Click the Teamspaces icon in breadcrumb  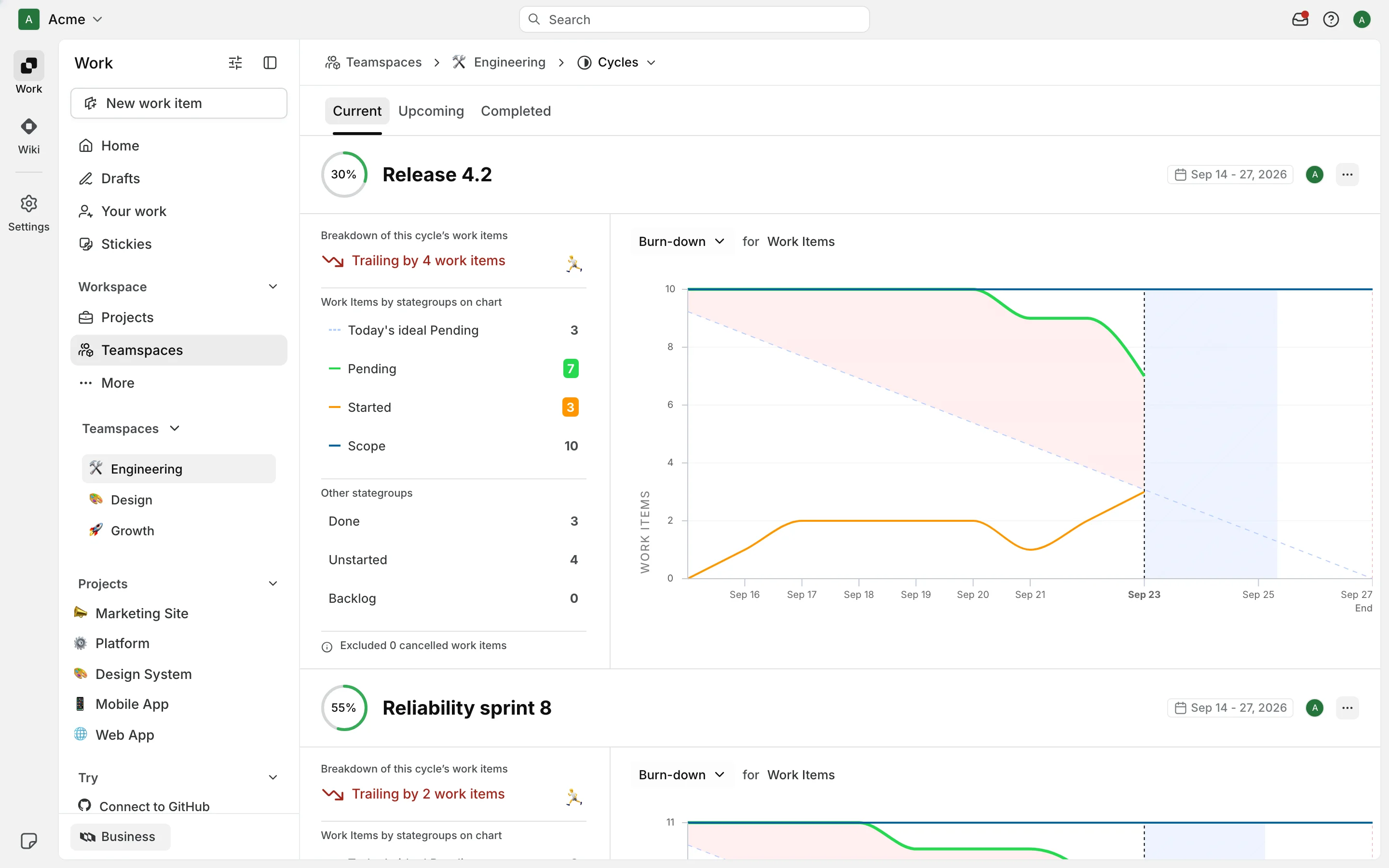tap(333, 62)
